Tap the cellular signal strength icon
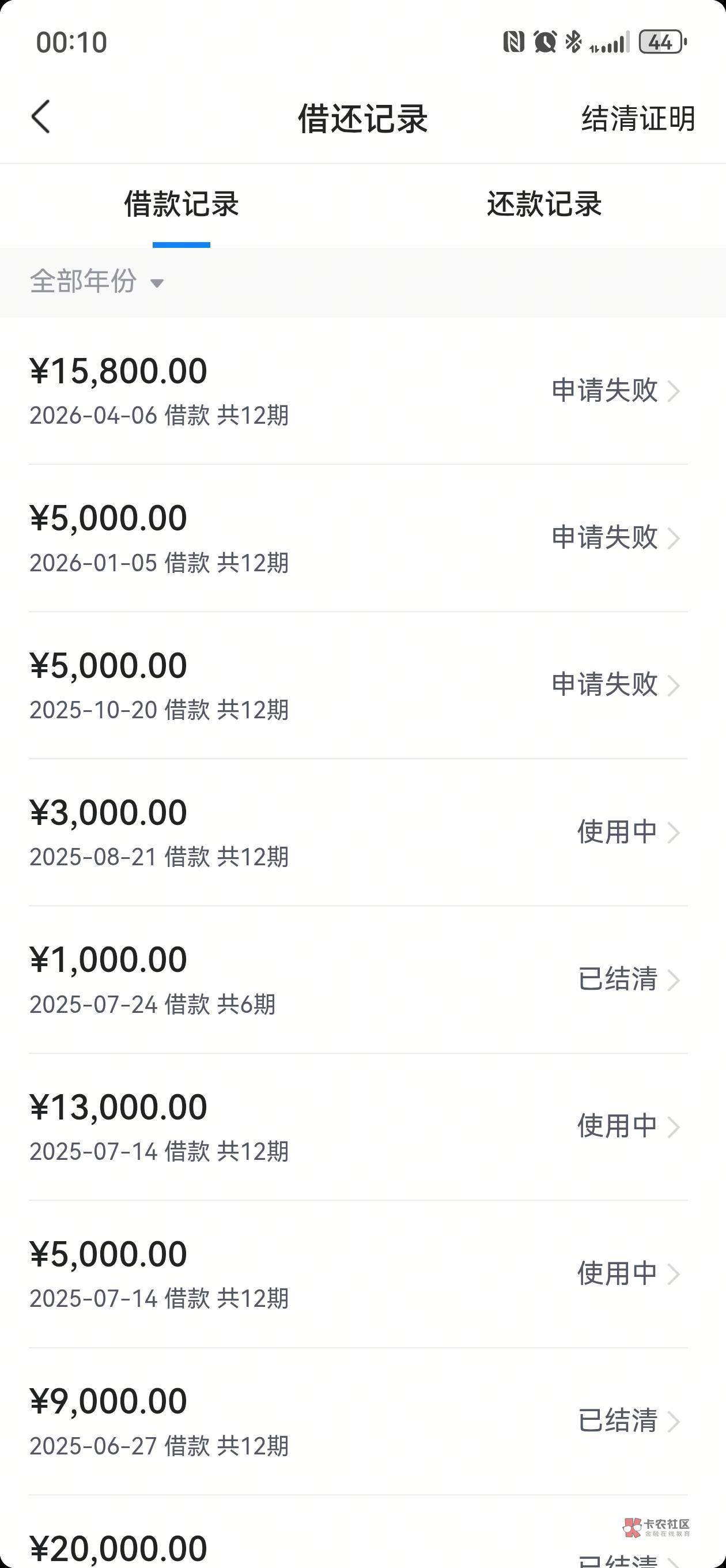The width and height of the screenshot is (726, 1568). point(609,43)
